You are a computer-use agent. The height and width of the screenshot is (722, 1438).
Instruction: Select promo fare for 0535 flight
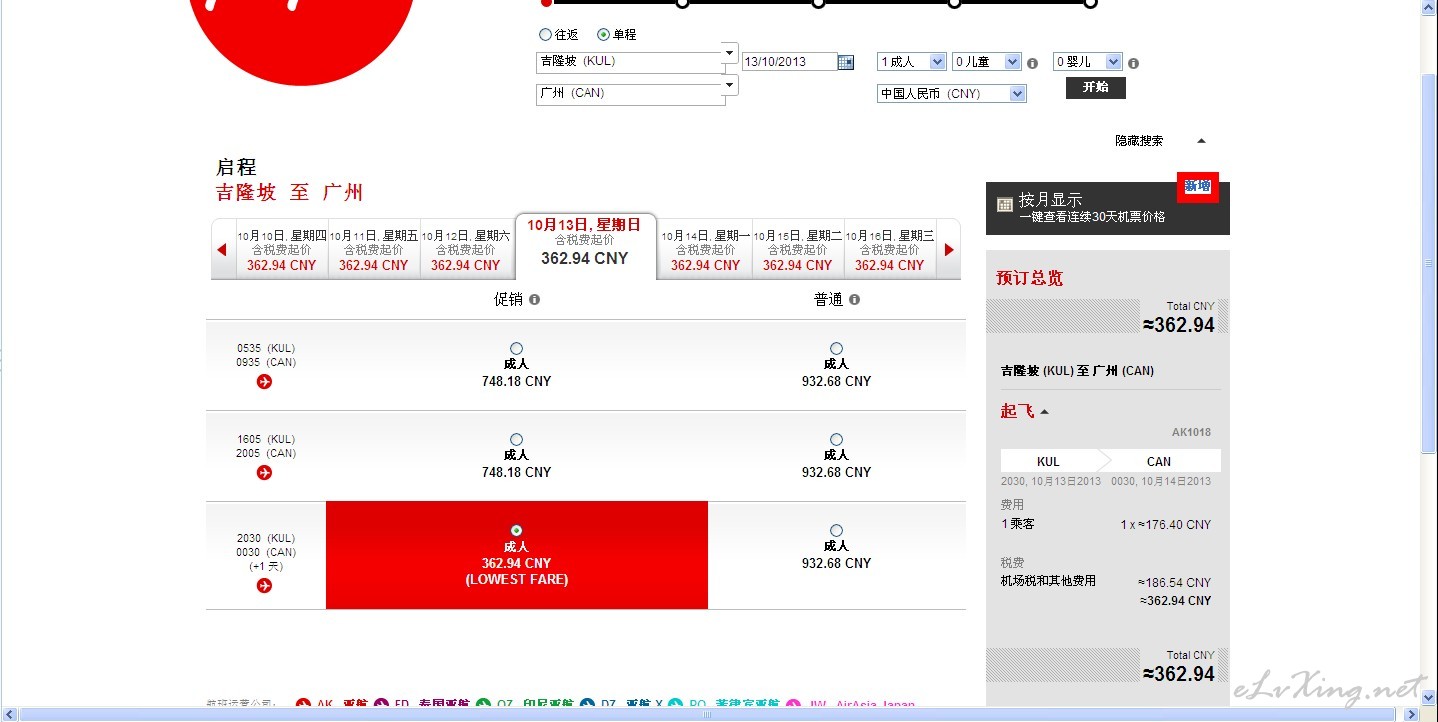[x=516, y=349]
